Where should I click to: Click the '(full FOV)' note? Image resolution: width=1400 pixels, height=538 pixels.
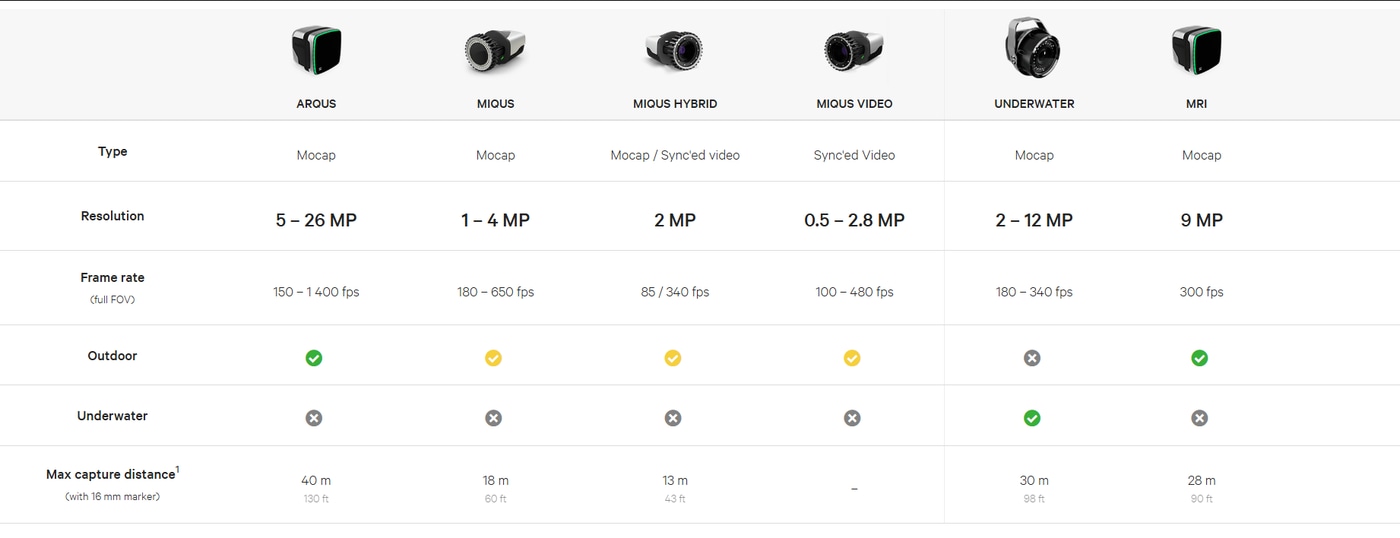point(113,300)
